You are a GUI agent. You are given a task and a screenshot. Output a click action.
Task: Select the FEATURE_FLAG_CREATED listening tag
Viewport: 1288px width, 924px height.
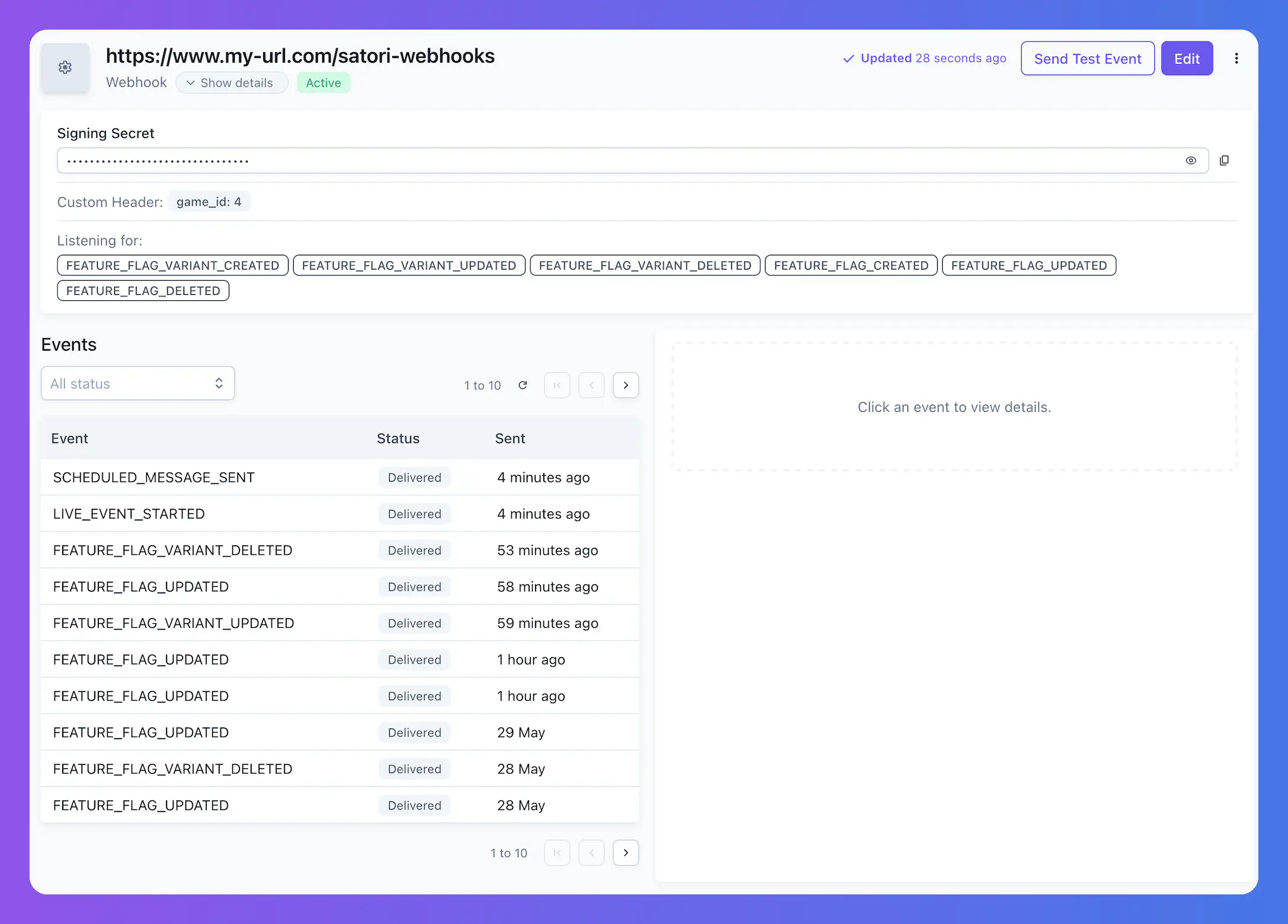coord(851,265)
